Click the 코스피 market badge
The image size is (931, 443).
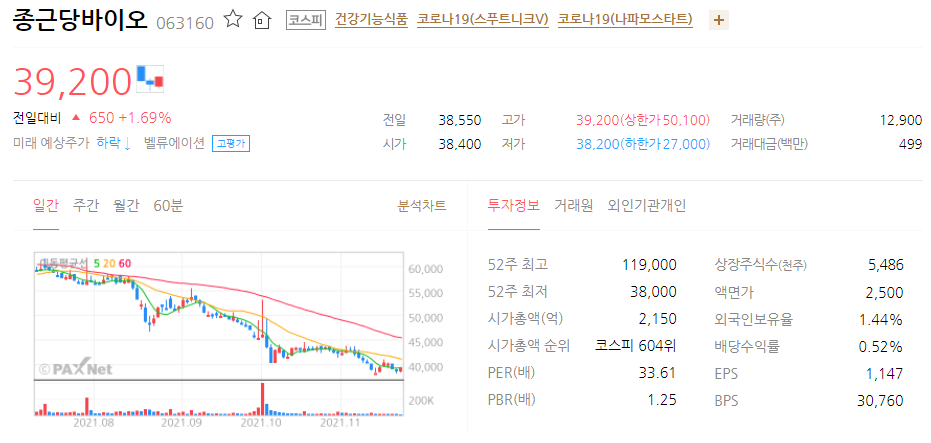pyautogui.click(x=305, y=21)
